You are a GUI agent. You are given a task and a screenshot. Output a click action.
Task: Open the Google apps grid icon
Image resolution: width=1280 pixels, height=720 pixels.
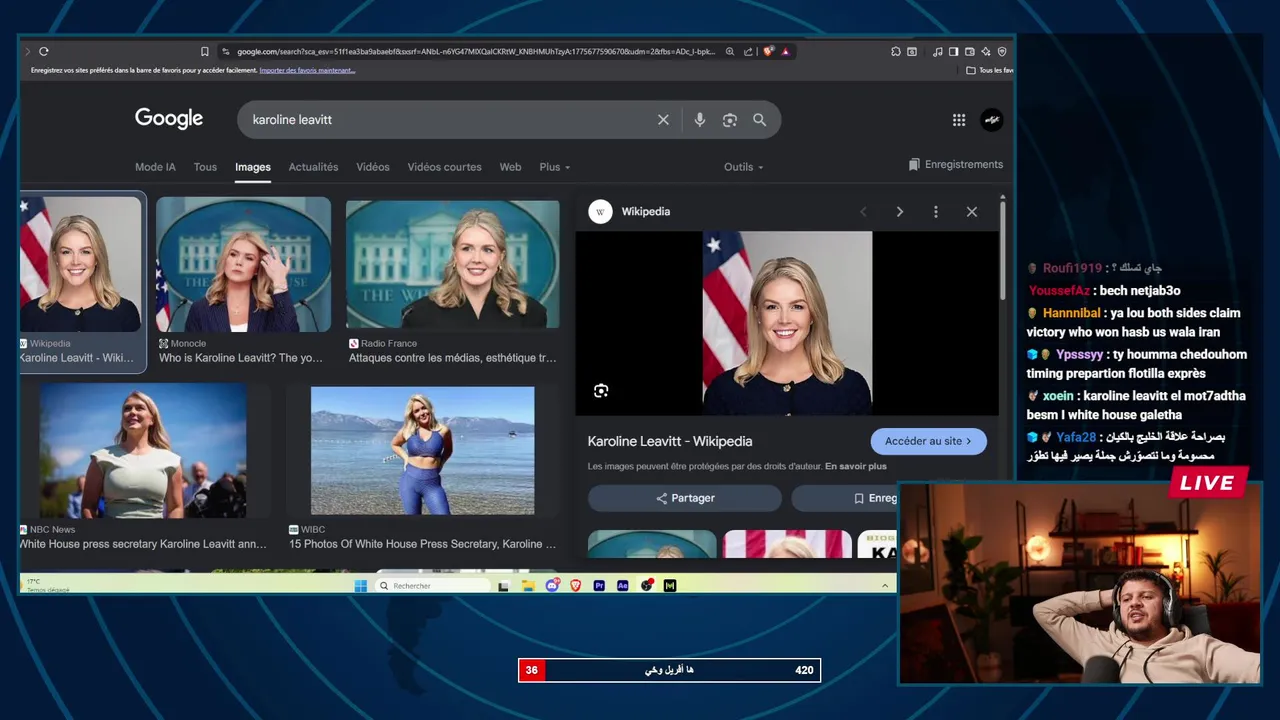click(x=959, y=120)
